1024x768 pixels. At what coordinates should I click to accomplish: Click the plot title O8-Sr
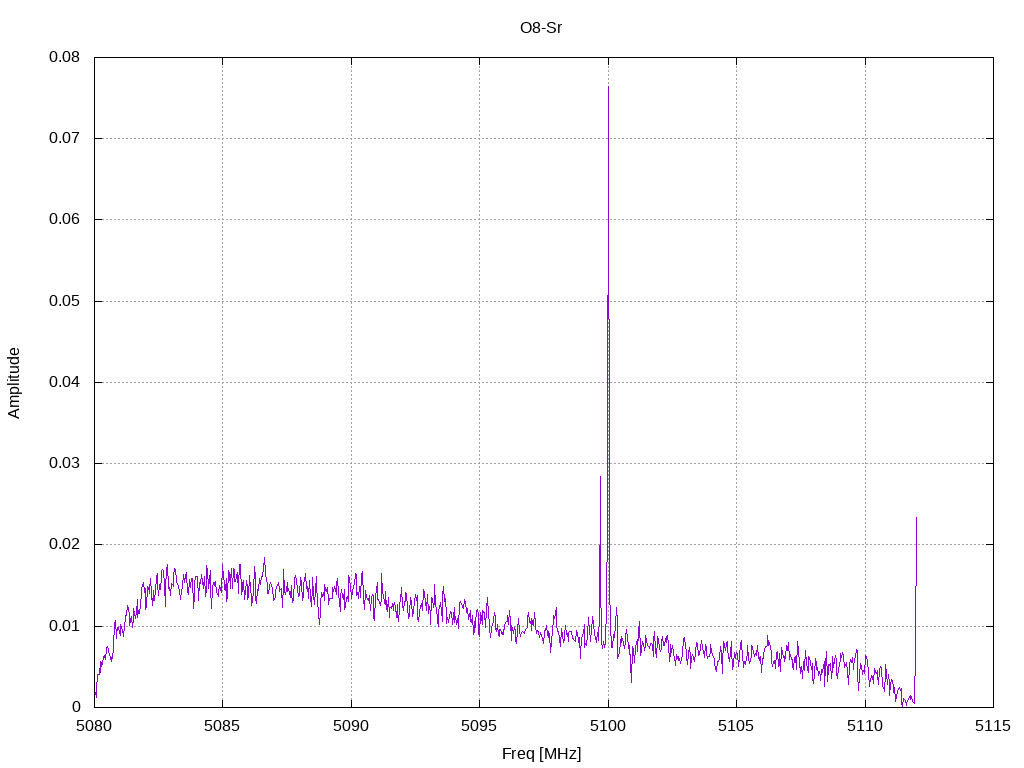pos(541,28)
